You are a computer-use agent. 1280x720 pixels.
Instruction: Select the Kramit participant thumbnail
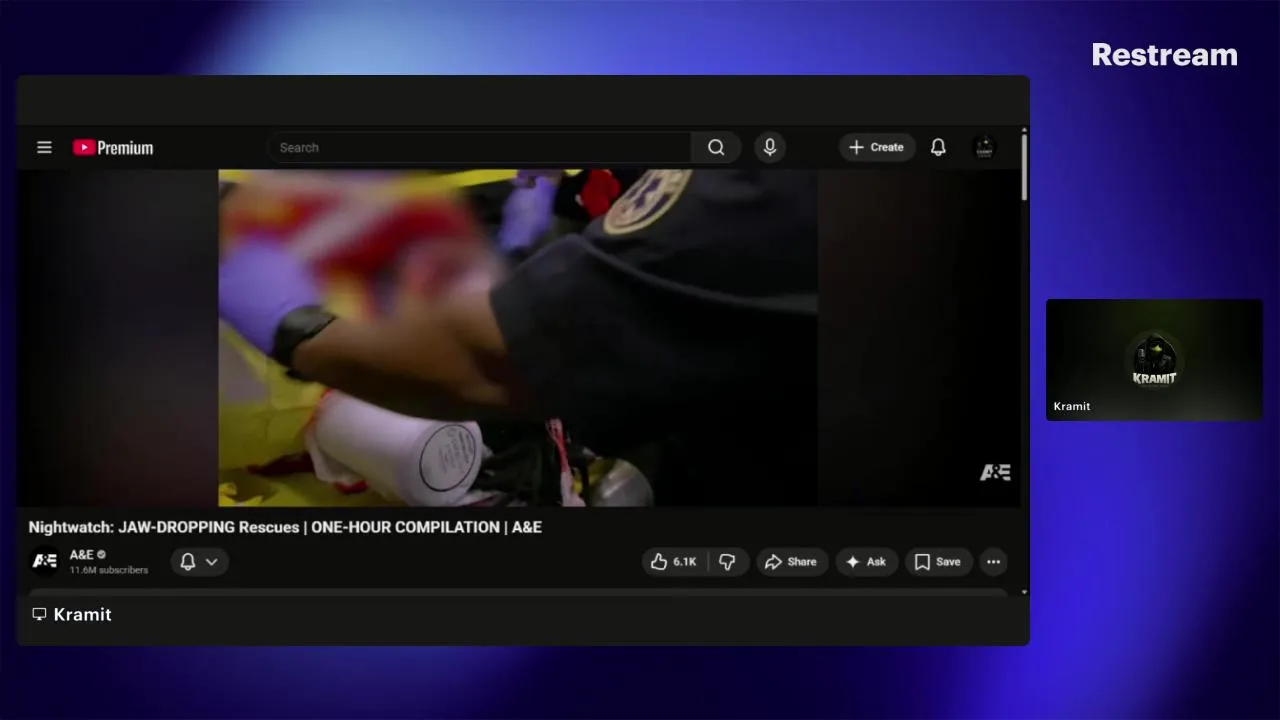(x=1154, y=359)
